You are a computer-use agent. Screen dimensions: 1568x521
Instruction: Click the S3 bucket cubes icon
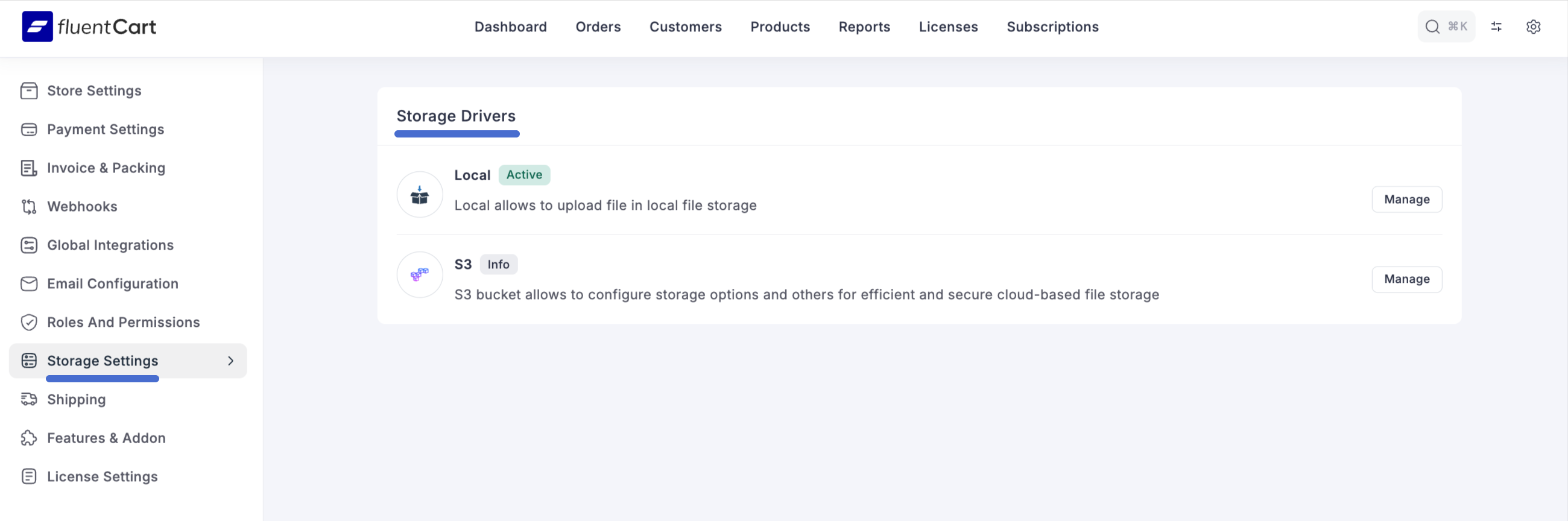click(x=419, y=274)
